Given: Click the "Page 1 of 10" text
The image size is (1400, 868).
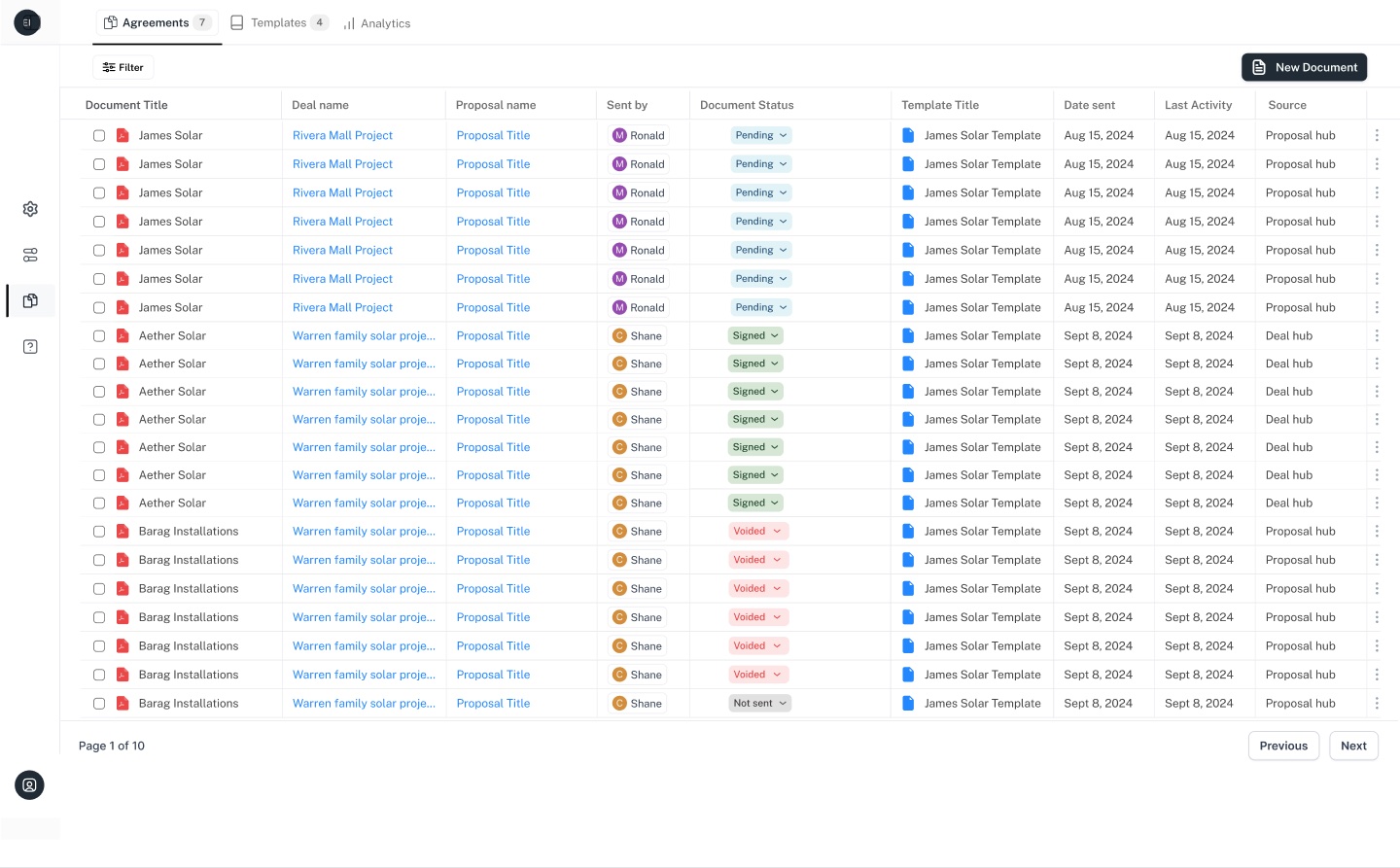Looking at the screenshot, I should tap(112, 746).
